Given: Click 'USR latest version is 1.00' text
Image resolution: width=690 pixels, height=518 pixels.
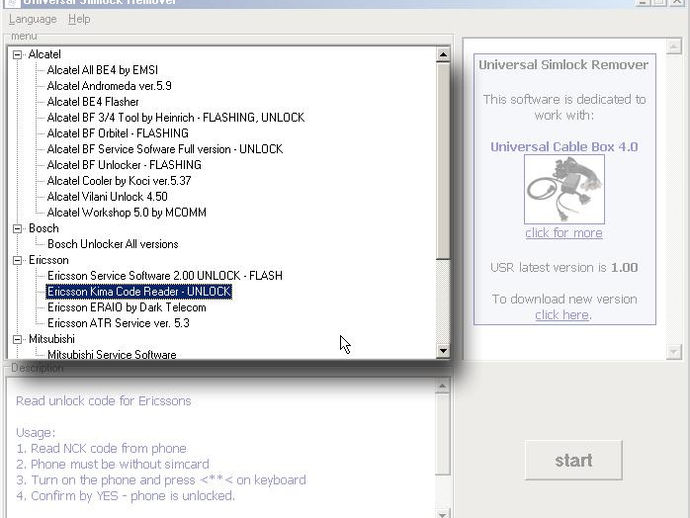Looking at the screenshot, I should 564,268.
